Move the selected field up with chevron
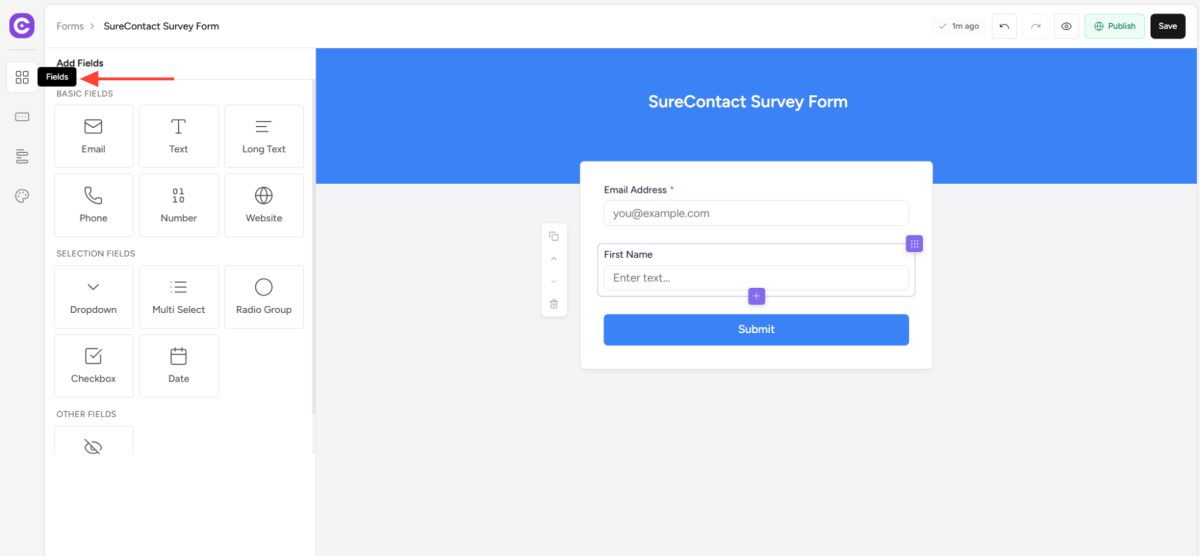This screenshot has height=556, width=1200. pyautogui.click(x=554, y=259)
